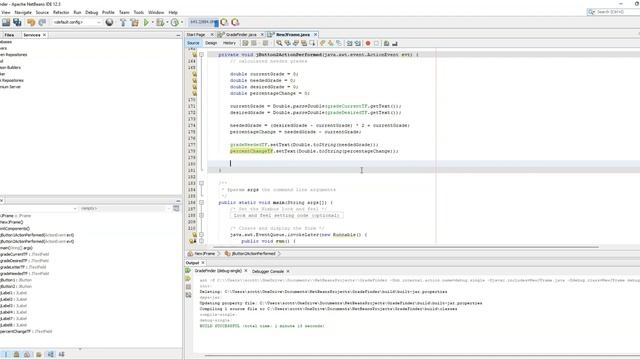Viewport: 640px width, 360px height.
Task: Switch to the Files panel tab
Action: click(9, 35)
